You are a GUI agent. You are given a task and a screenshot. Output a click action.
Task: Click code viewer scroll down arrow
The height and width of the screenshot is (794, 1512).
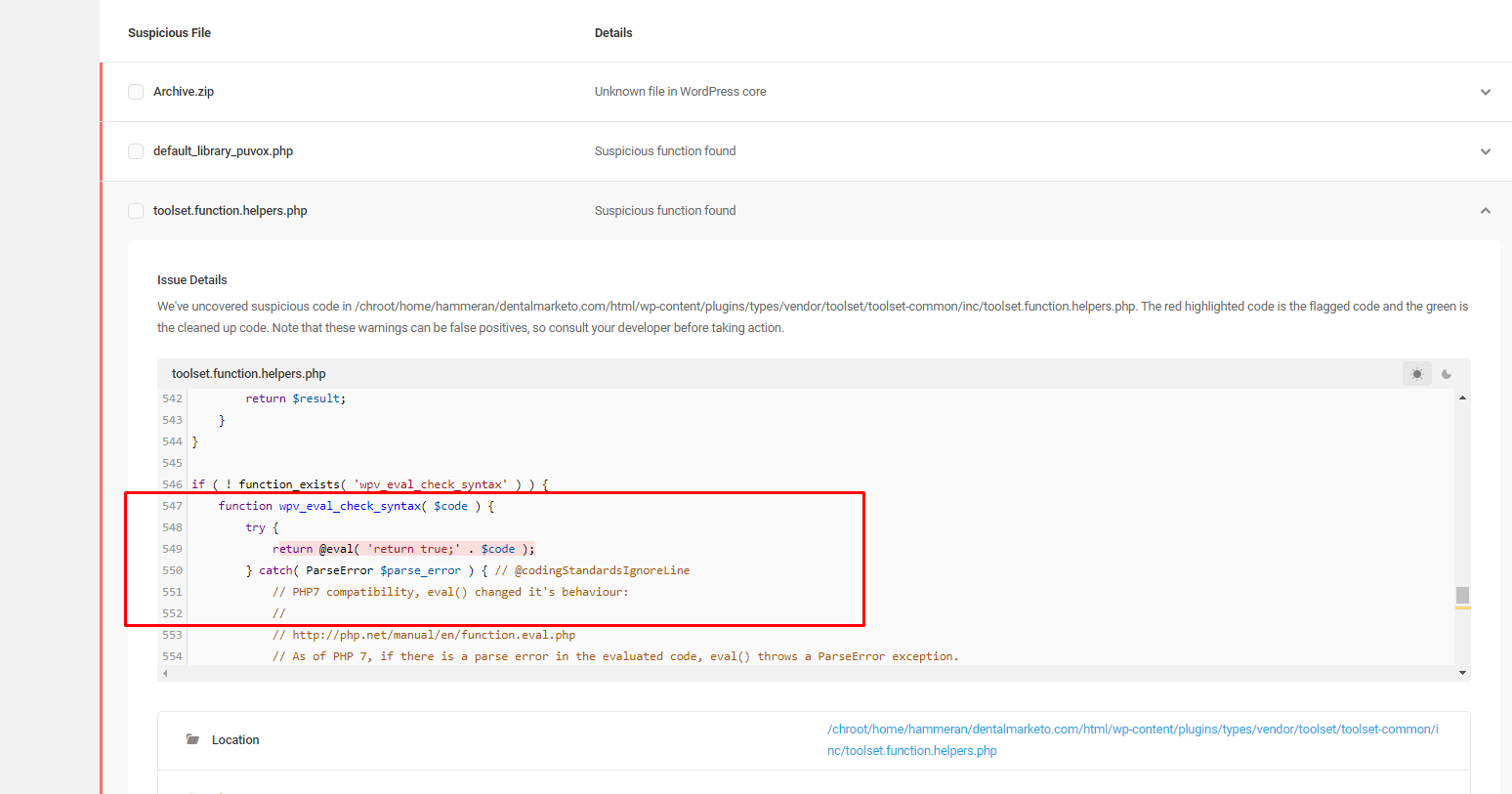click(1462, 673)
